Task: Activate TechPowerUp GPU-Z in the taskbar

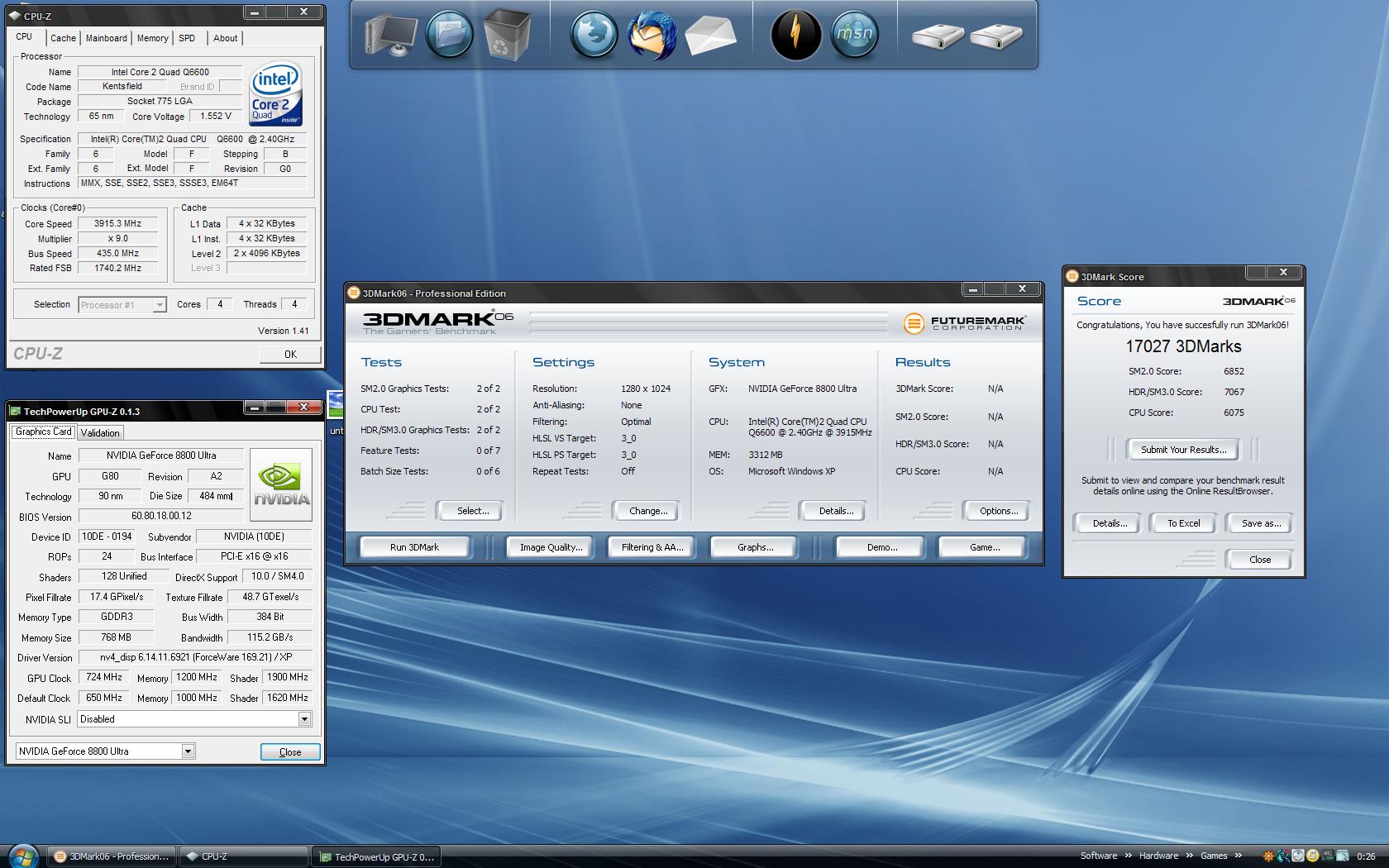Action: coord(376,856)
